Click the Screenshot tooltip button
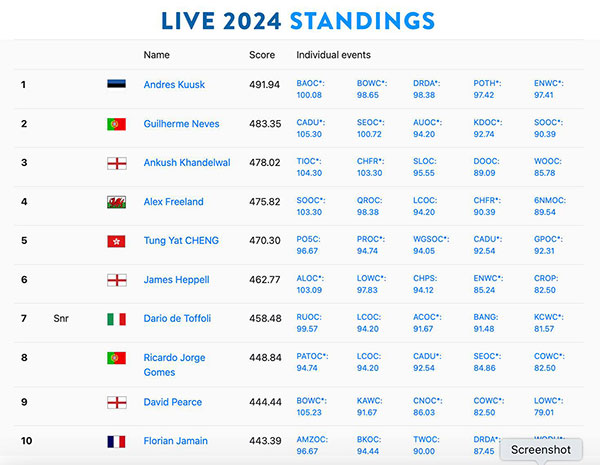The height and width of the screenshot is (465, 600). point(541,450)
